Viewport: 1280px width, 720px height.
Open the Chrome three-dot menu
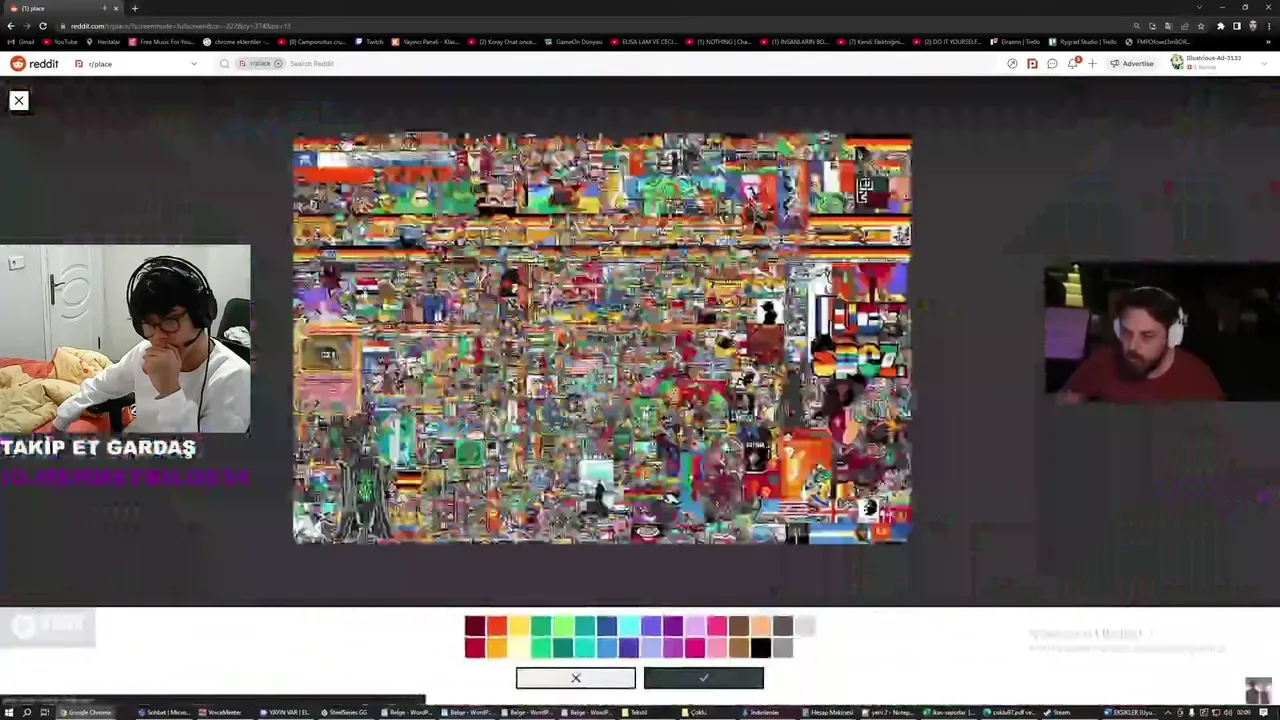coord(1268,26)
